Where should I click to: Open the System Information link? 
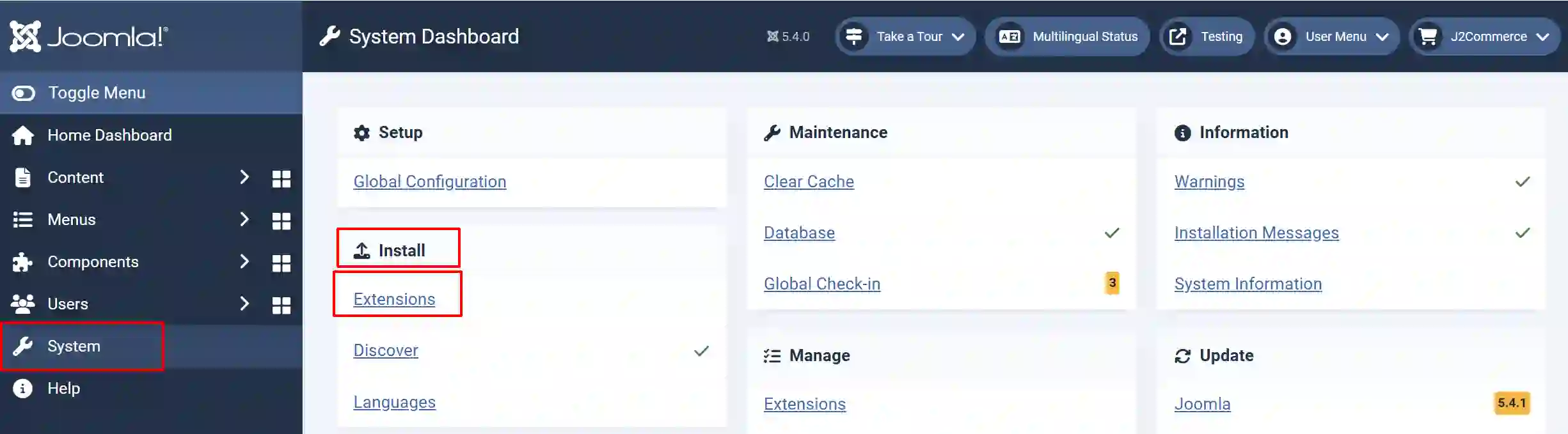1248,284
